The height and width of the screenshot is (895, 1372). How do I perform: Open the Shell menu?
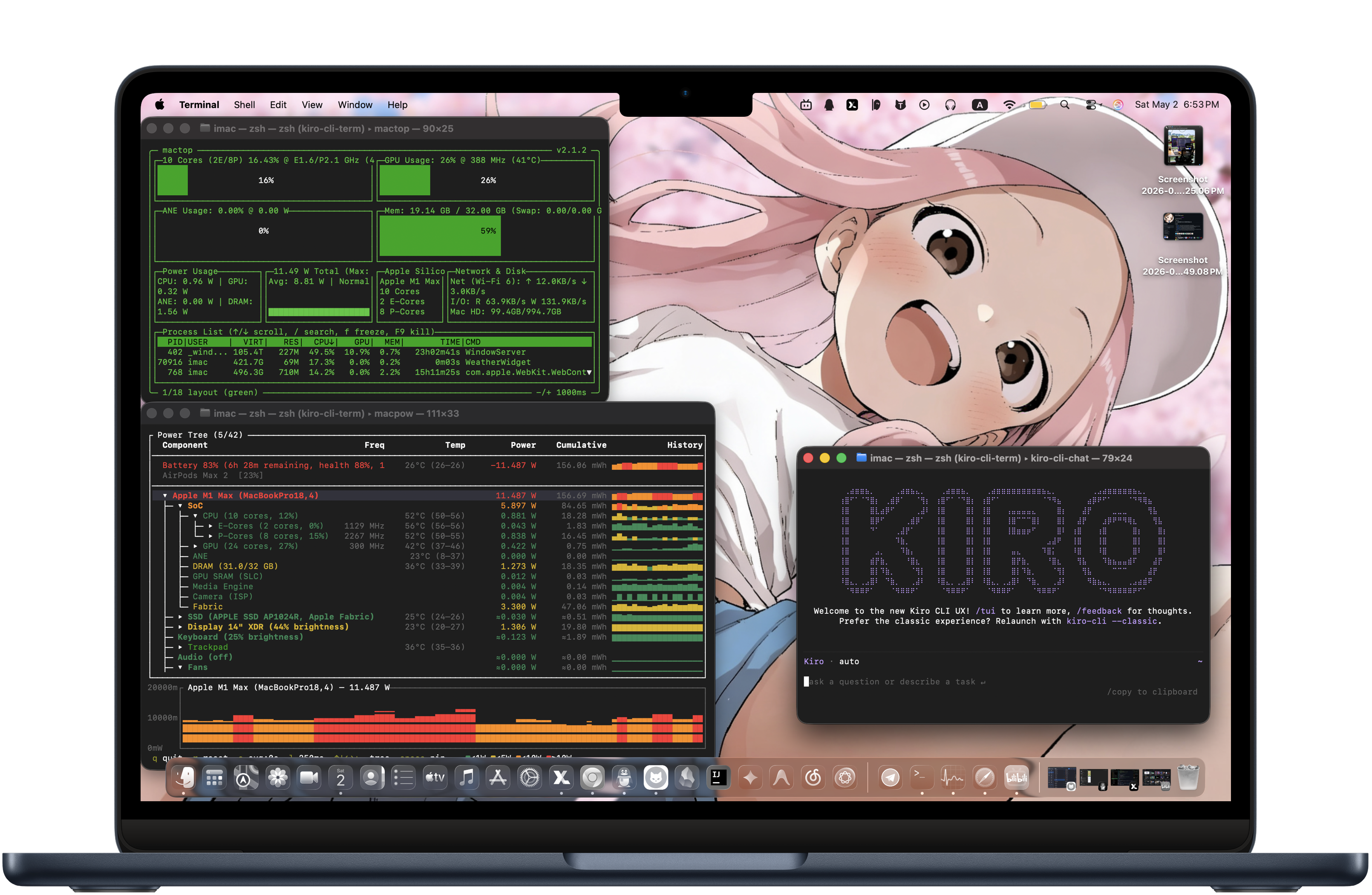pyautogui.click(x=245, y=105)
